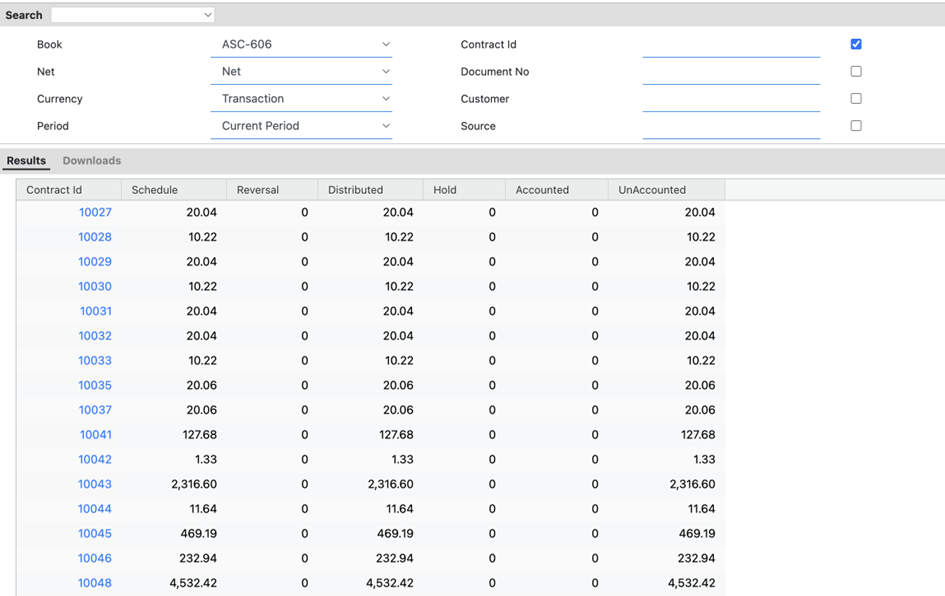Open the Search dropdown at top
Viewport: 945px width, 596px height.
[x=133, y=15]
